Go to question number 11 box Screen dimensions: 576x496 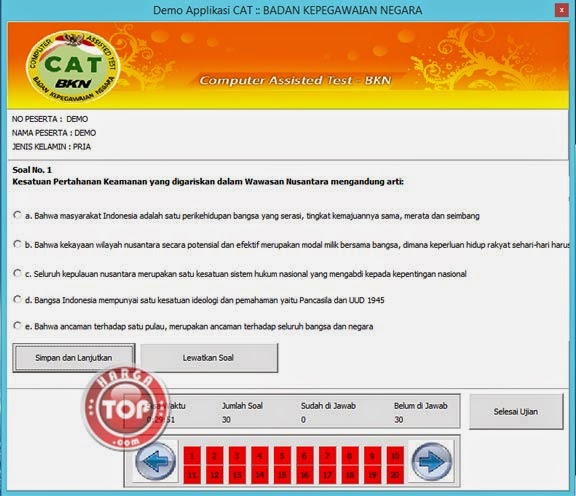[x=192, y=475]
